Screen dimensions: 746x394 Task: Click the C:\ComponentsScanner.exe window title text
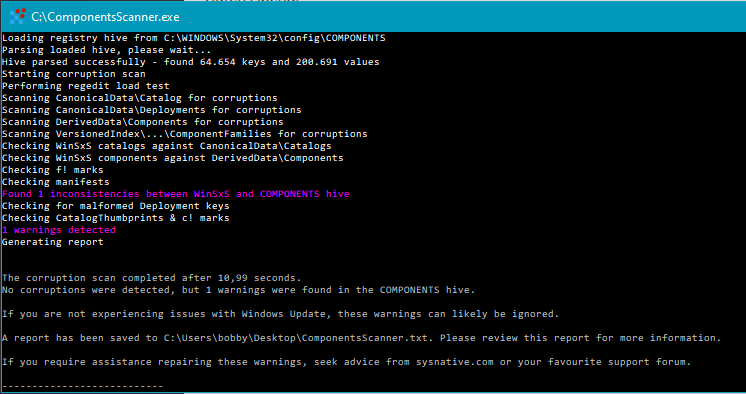(105, 17)
